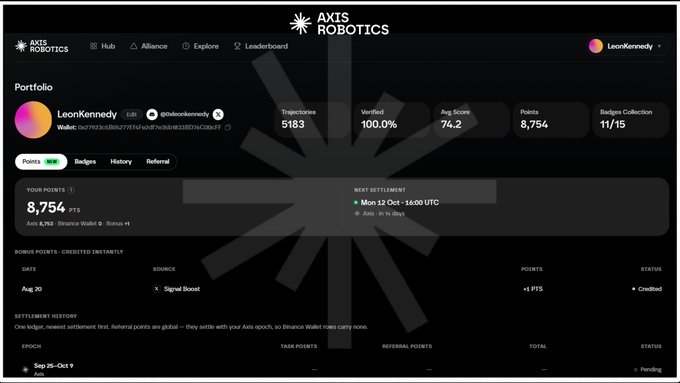Open the Explore page
The width and height of the screenshot is (680, 383).
point(200,46)
